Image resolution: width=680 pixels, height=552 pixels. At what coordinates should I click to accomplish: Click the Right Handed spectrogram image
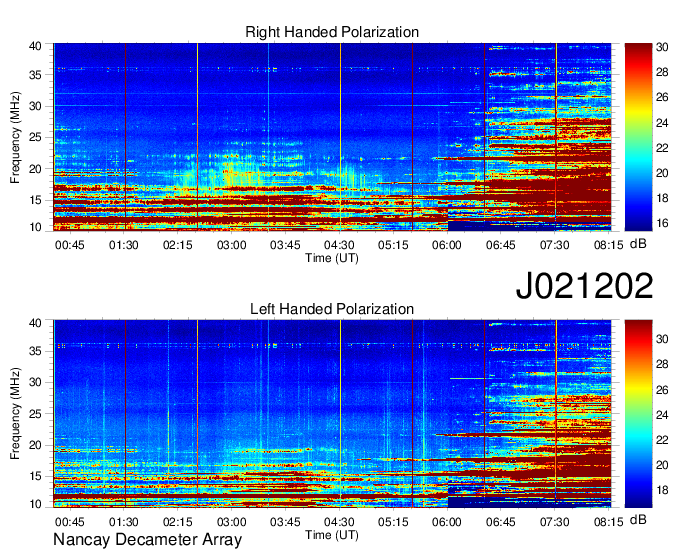click(332, 137)
